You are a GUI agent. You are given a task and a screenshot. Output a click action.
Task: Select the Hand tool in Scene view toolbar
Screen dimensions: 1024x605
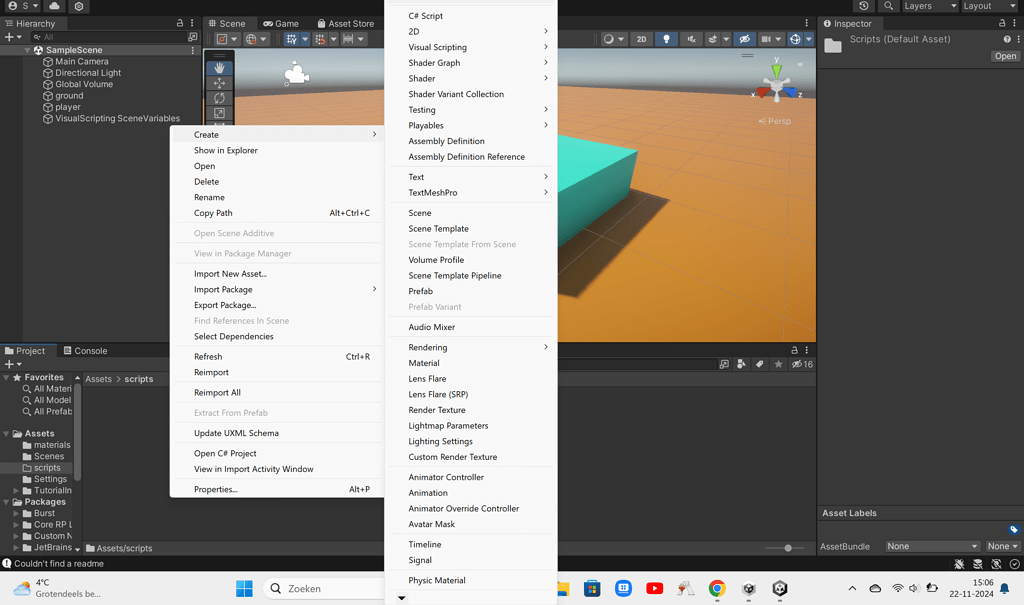coord(221,69)
